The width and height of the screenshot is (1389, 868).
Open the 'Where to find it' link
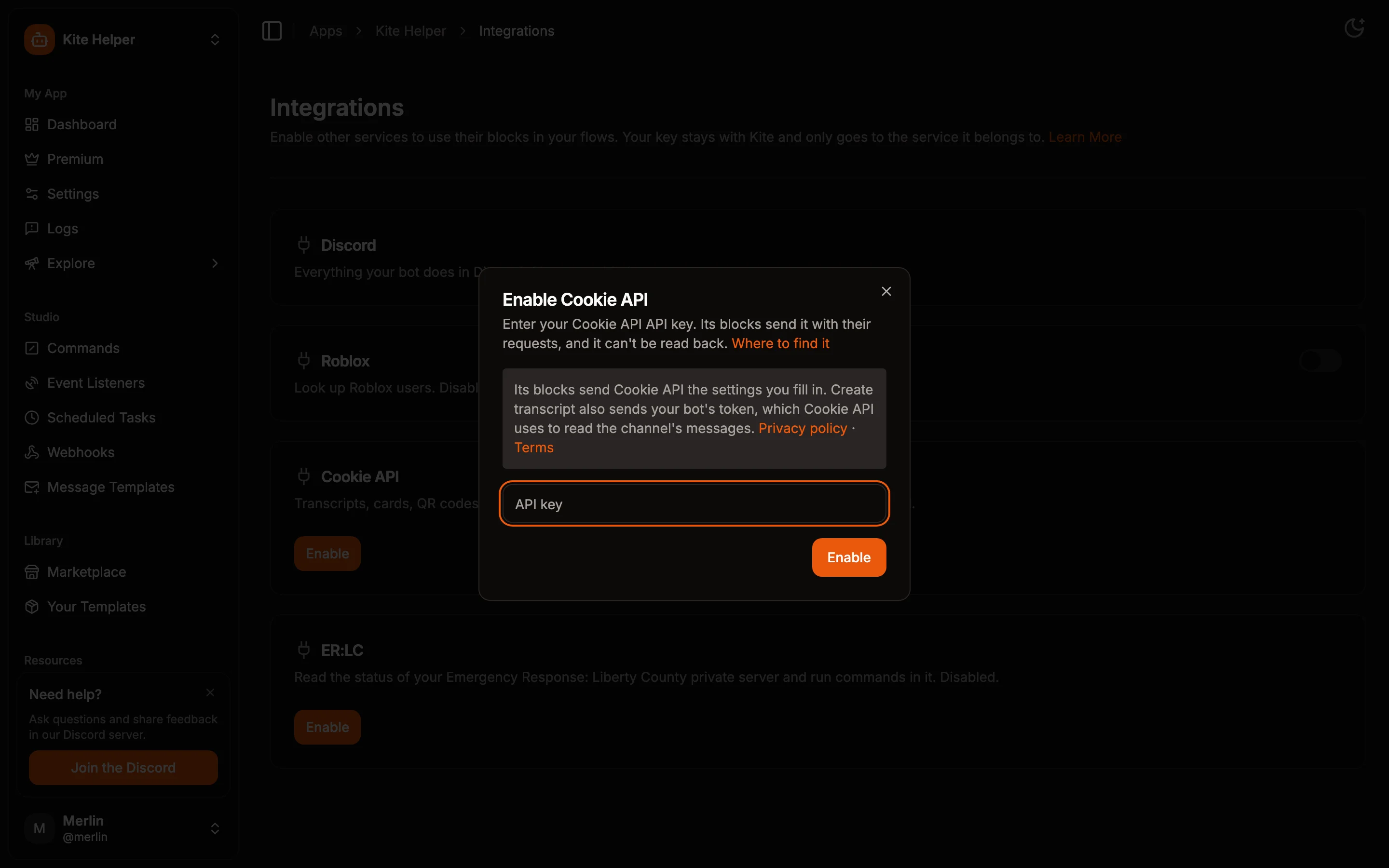pos(780,343)
